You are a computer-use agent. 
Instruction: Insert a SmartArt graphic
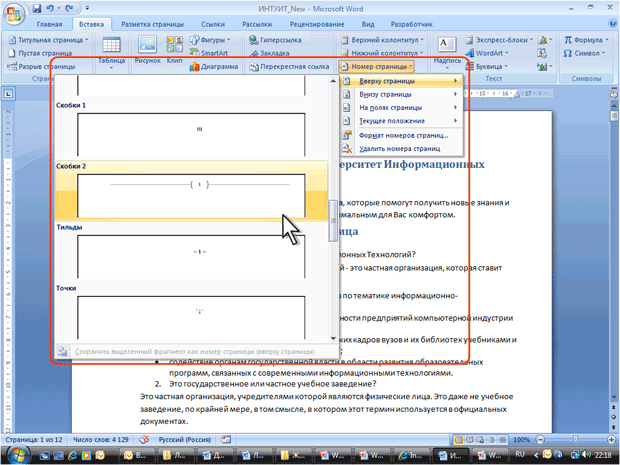(209, 53)
